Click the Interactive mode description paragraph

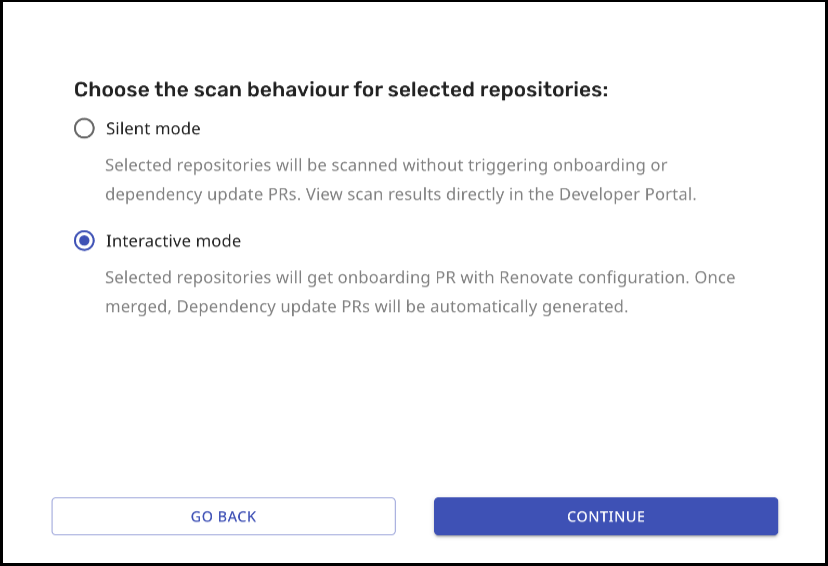[420, 292]
